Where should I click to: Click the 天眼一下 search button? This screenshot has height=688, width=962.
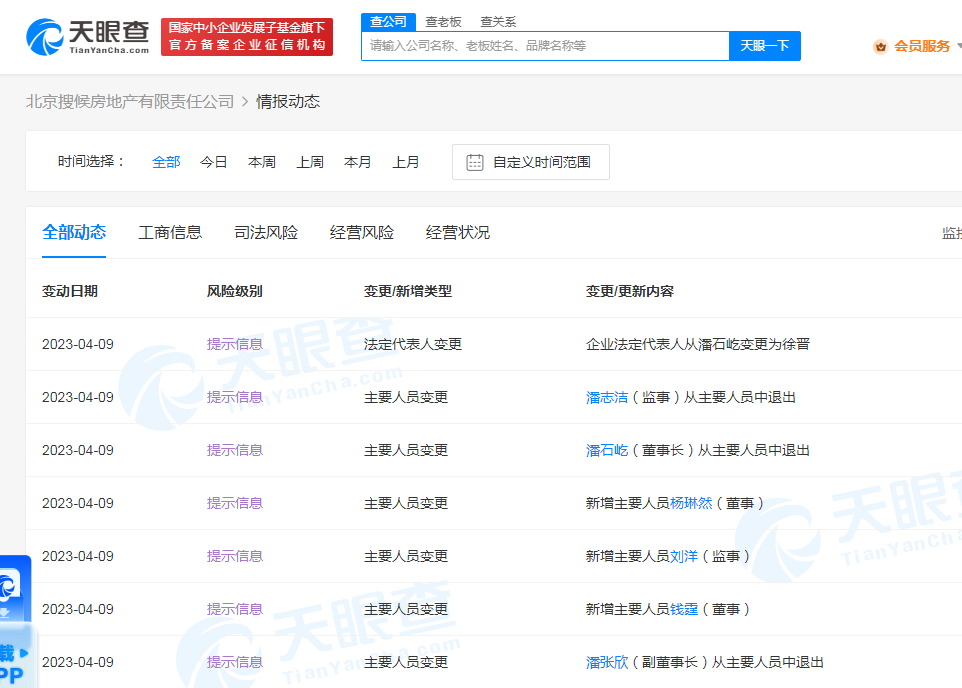click(x=764, y=46)
